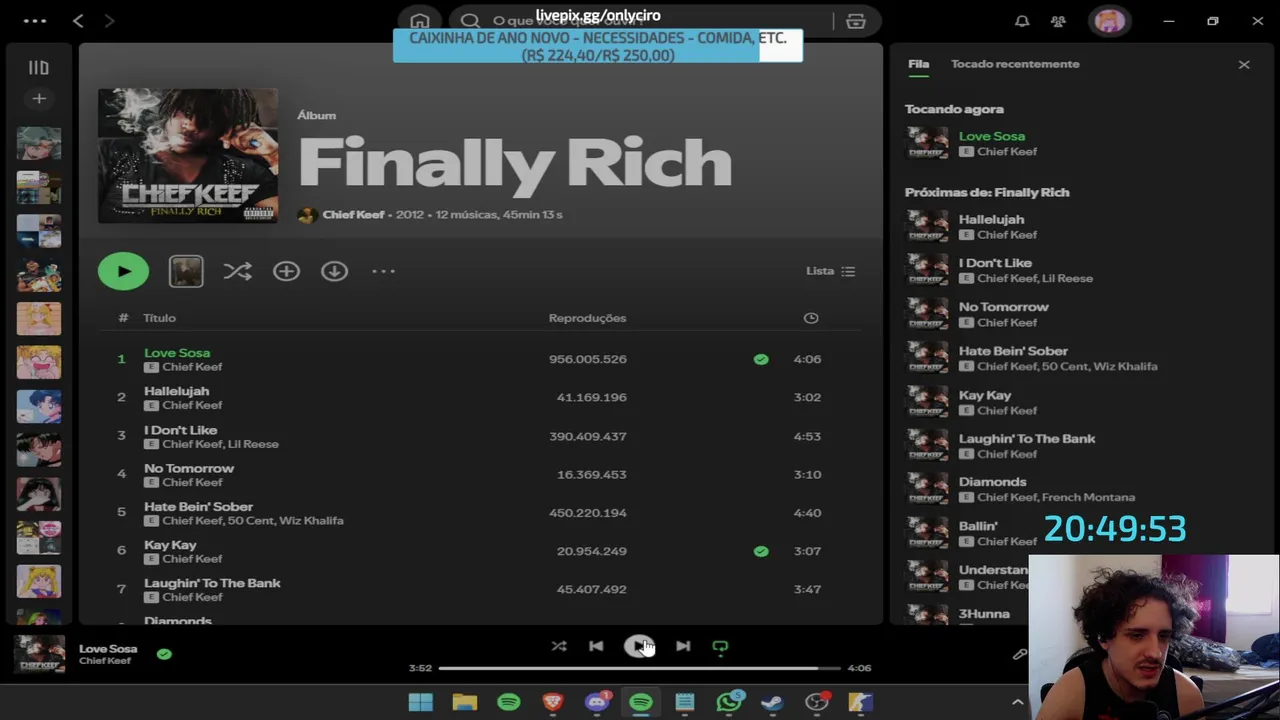The image size is (1280, 720).
Task: Toggle the saved checkmark on Love Sosa row
Action: coord(761,359)
